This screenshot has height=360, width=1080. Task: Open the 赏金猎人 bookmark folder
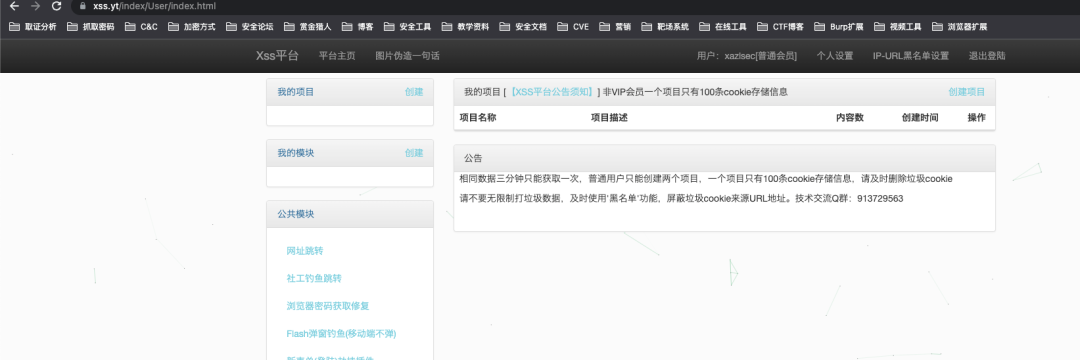tap(307, 27)
